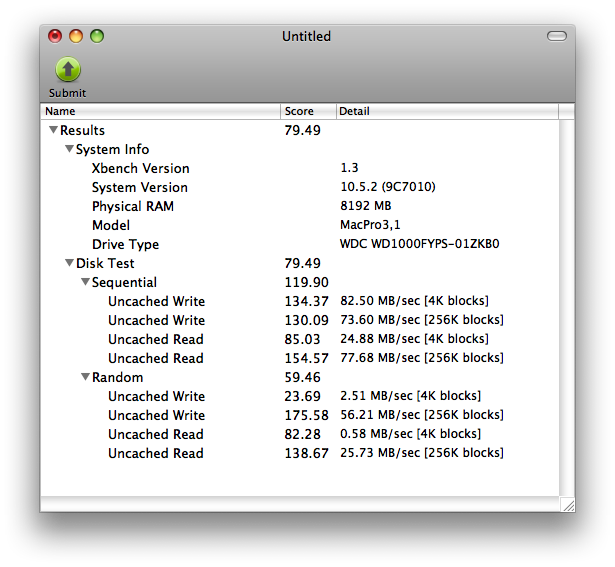Click the detail text 56.21 MB/sec [256K blocks]
615x567 pixels.
[x=422, y=414]
